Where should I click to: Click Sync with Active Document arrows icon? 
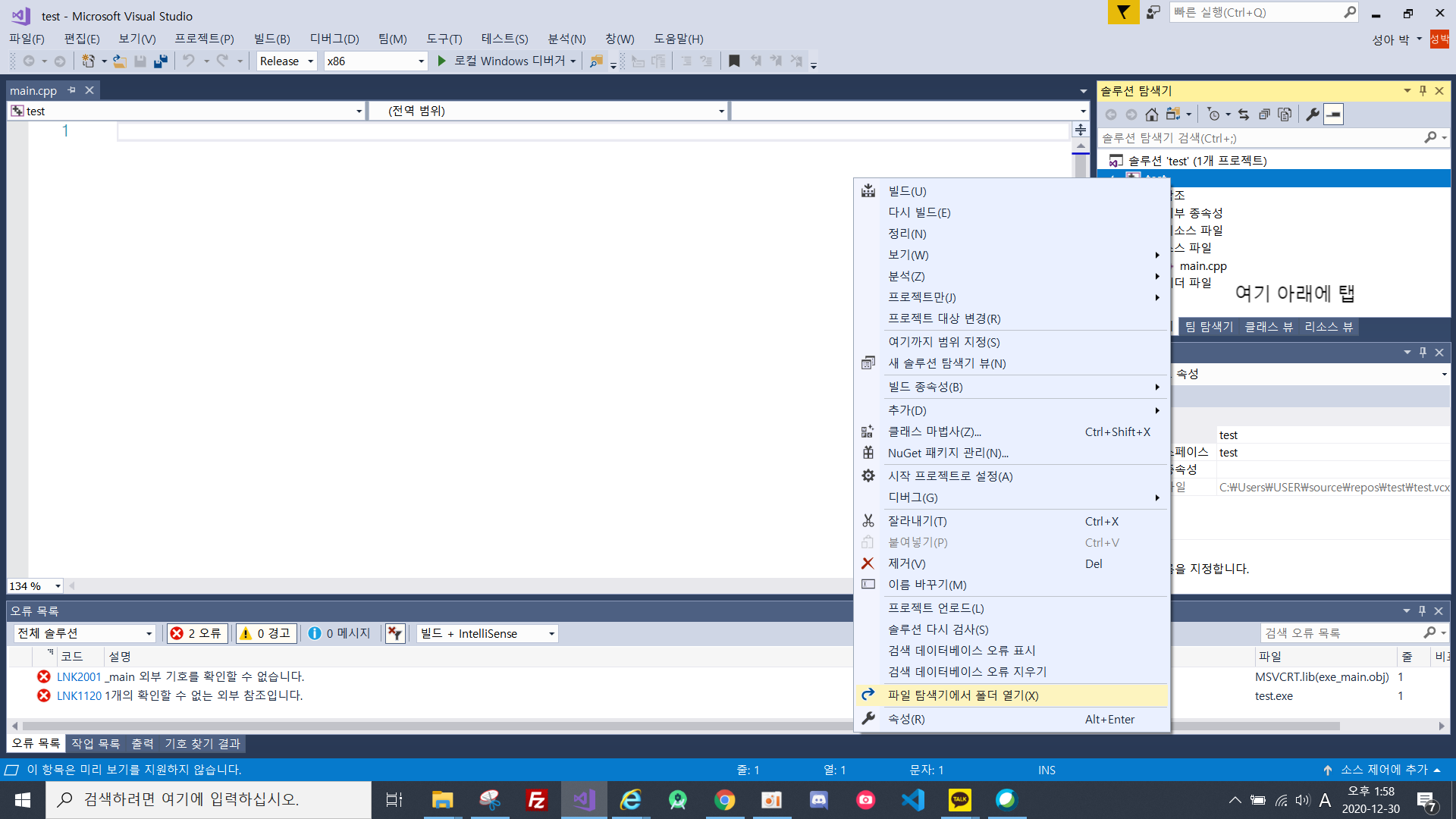(x=1244, y=115)
